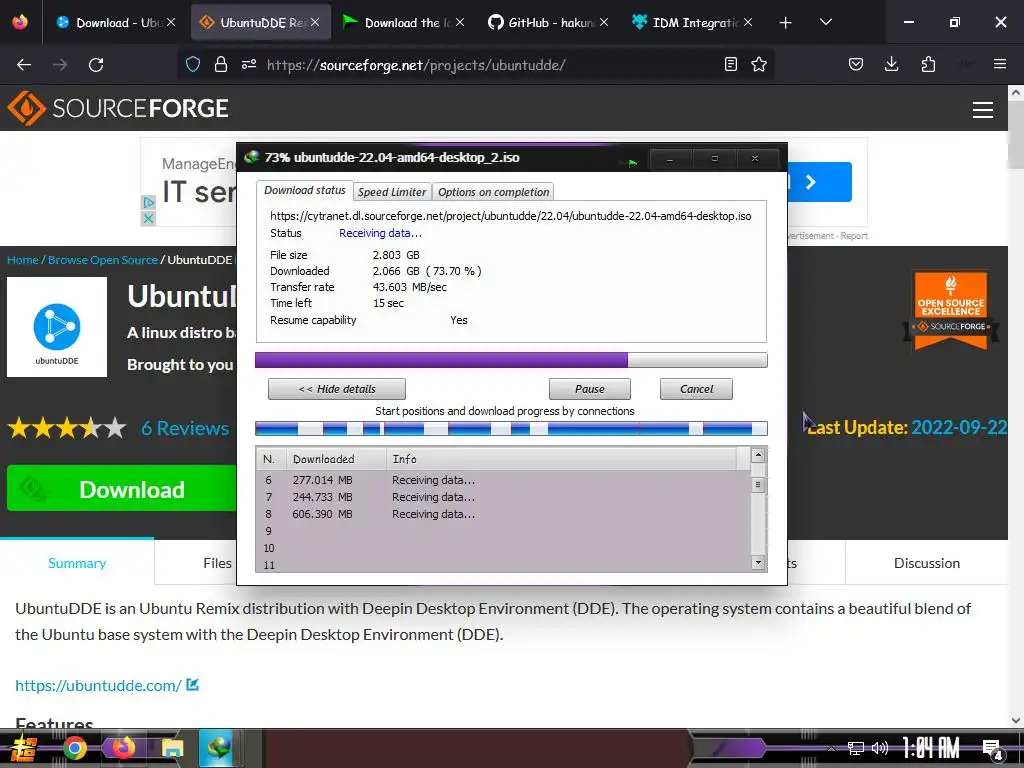1024x768 pixels.
Task: Open the https://ubuntudde.com/ link
Action: 98,685
